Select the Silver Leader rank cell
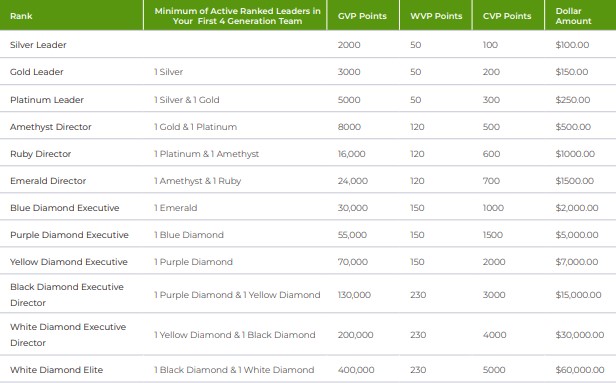Screen dimensions: 616x383 click(38, 45)
